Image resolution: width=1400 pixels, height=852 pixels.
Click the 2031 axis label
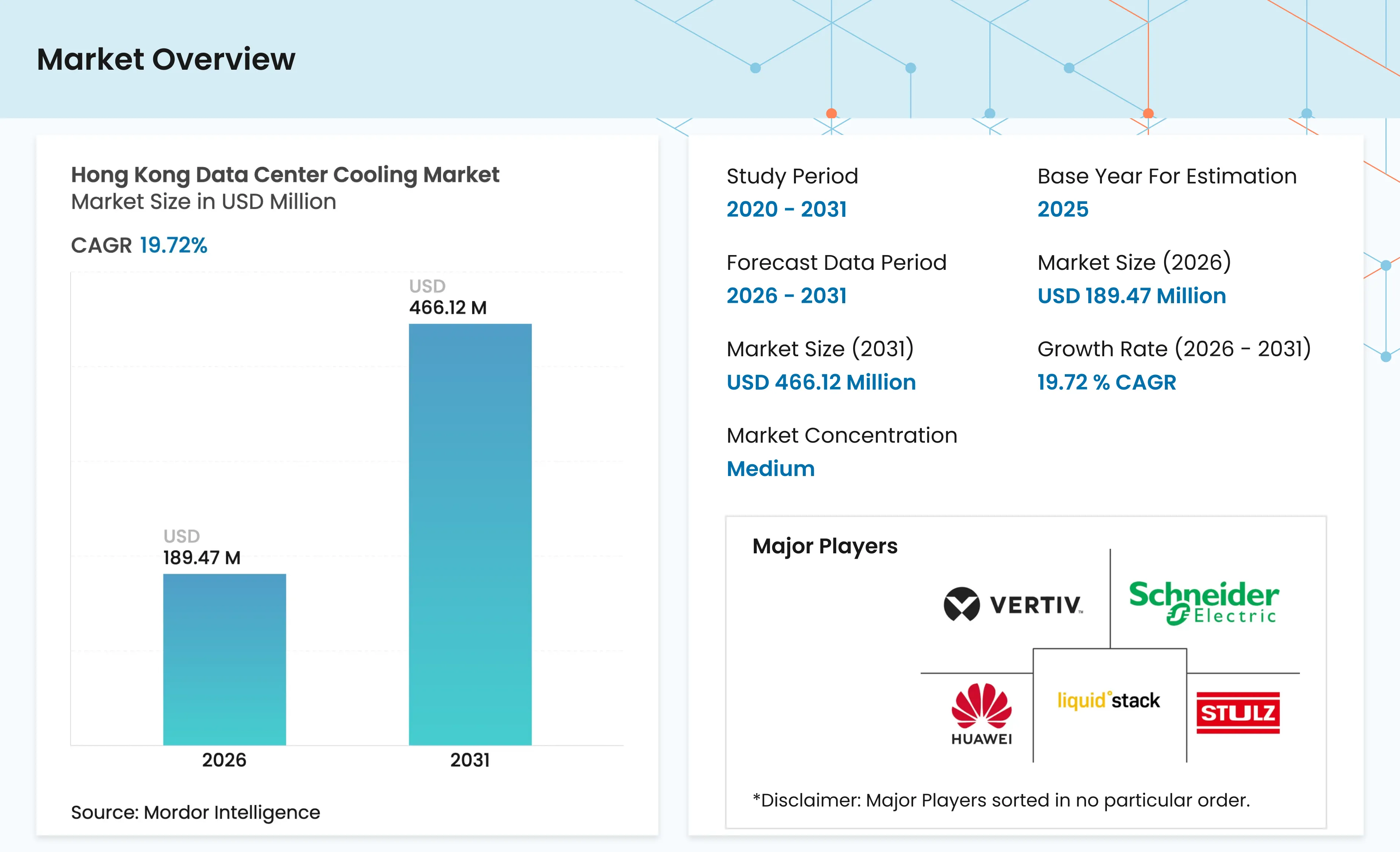coord(470,760)
